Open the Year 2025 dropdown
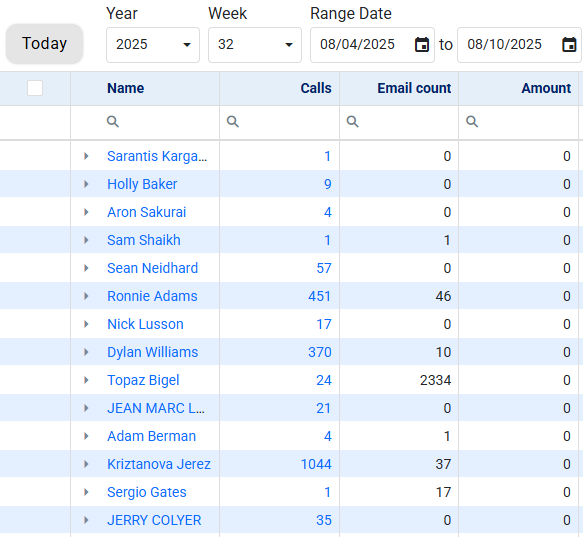The image size is (583, 537). click(153, 45)
